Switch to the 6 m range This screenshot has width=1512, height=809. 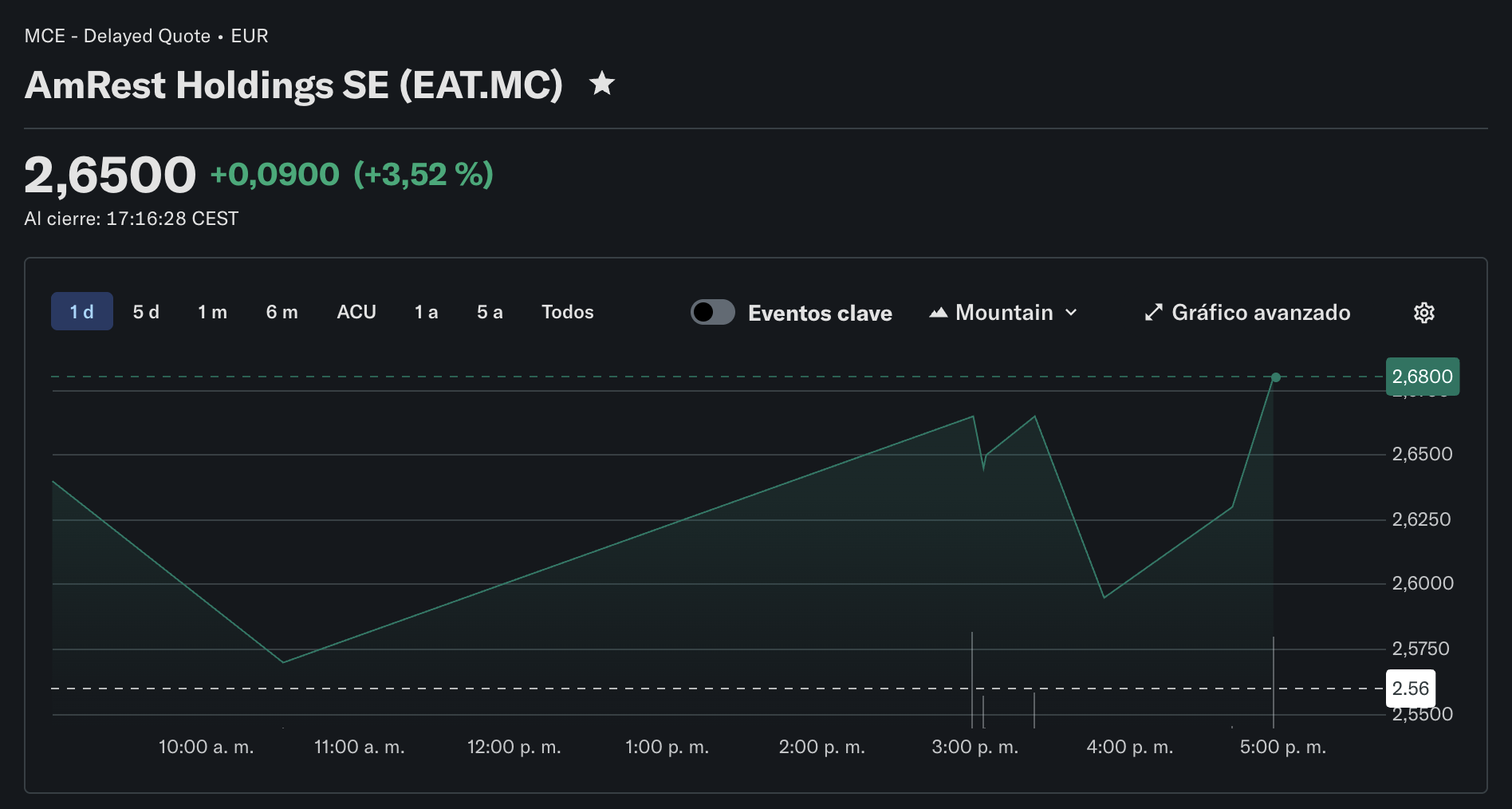[x=282, y=312]
